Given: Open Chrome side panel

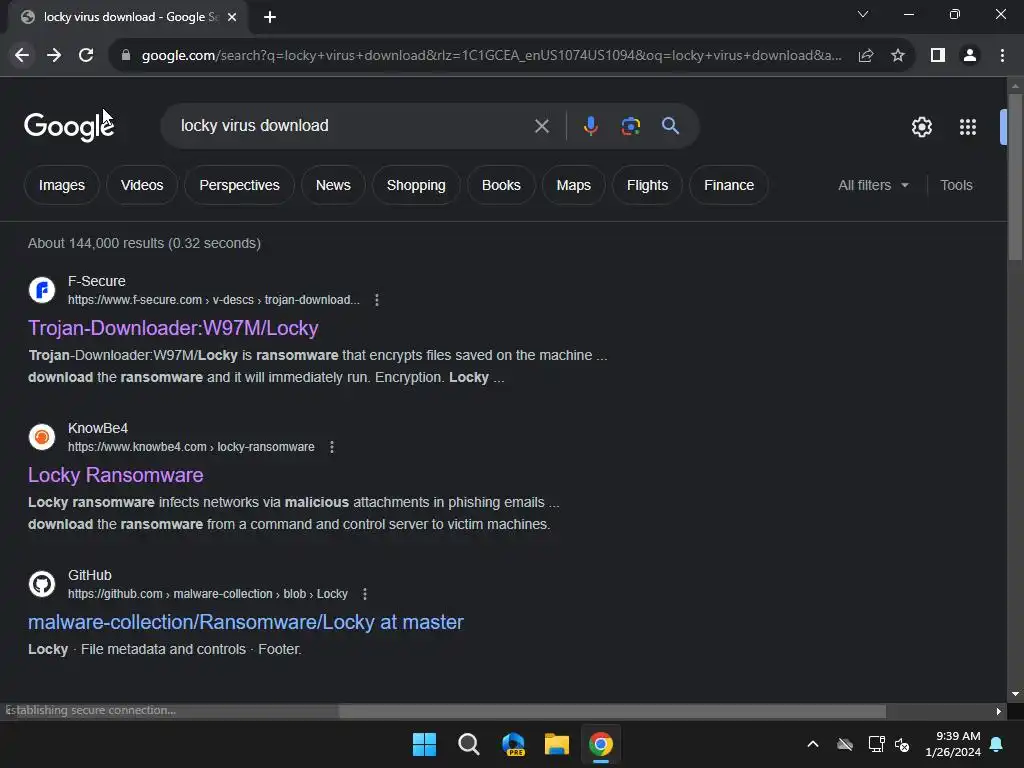Looking at the screenshot, I should (938, 56).
